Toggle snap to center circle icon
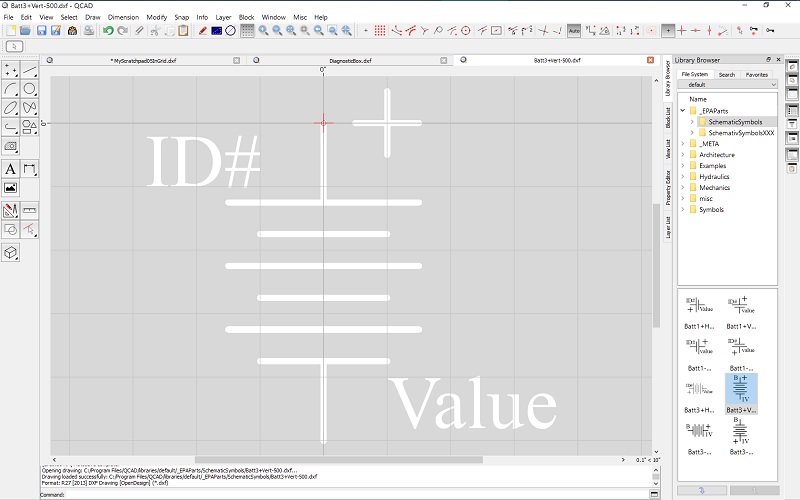800x500 pixels. tap(465, 31)
